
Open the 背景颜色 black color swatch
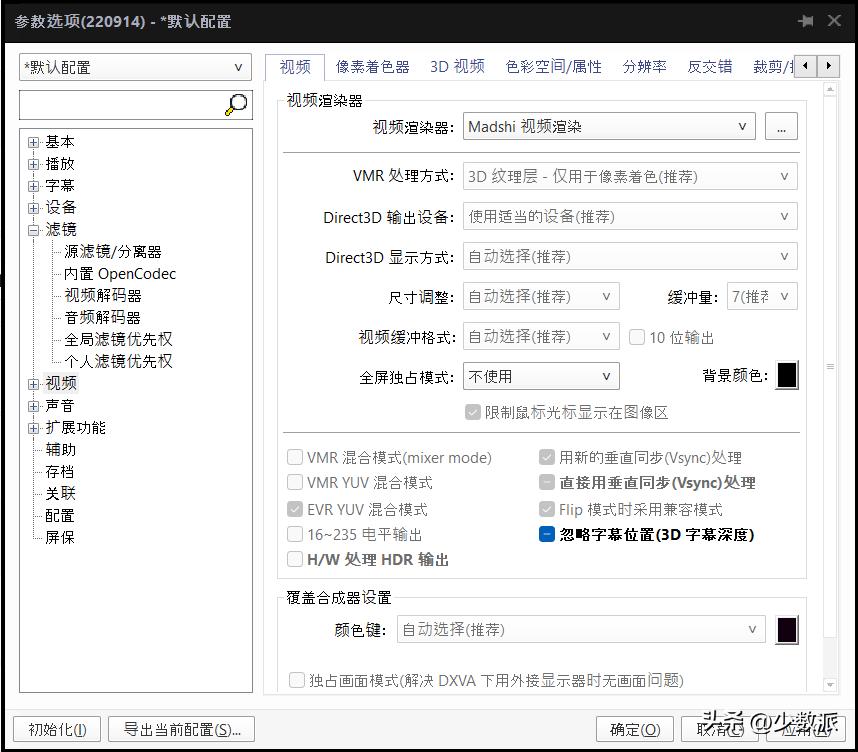pos(786,375)
